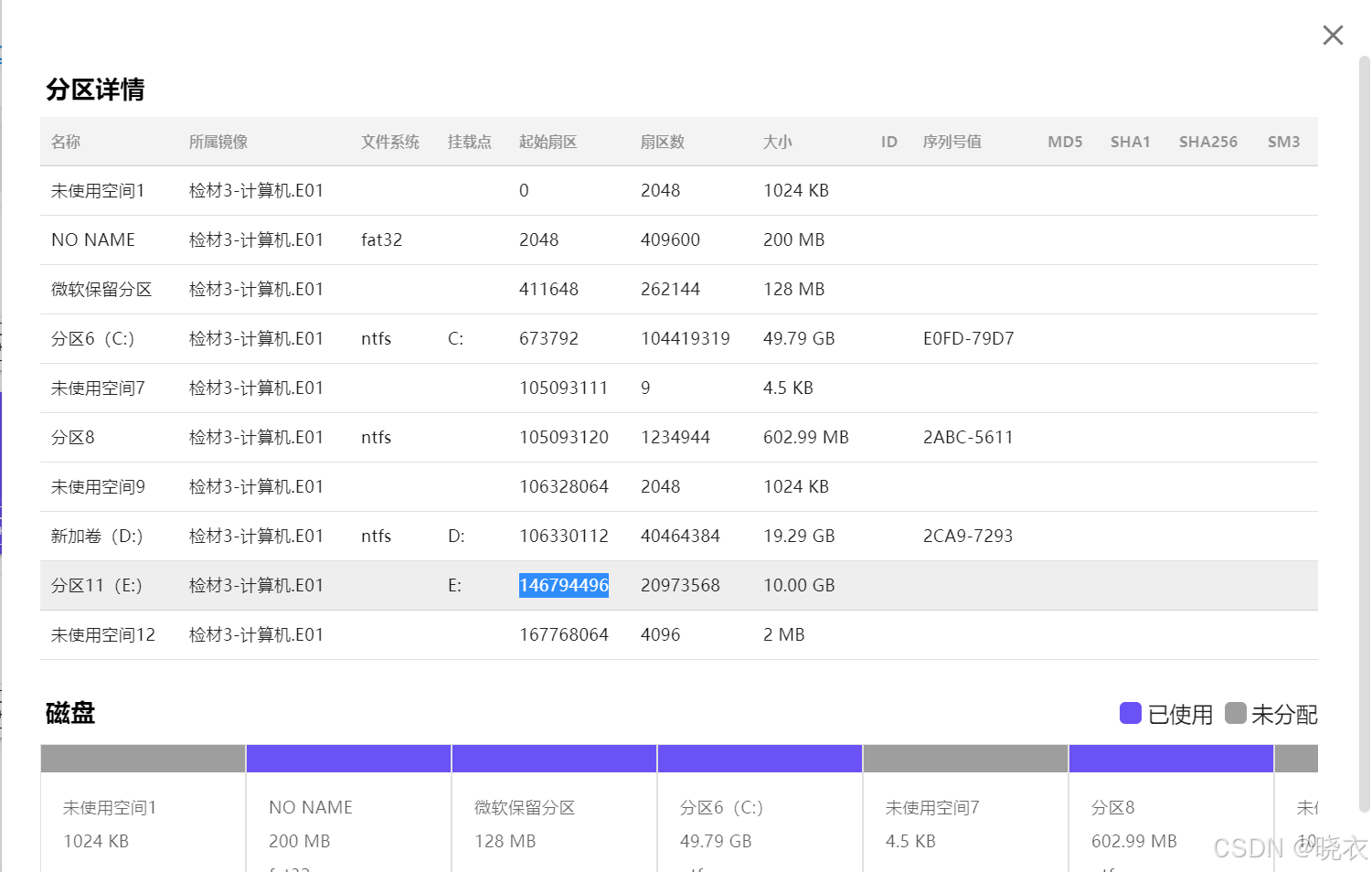1372x872 pixels.
Task: Click the 文件系统 column header
Action: click(x=390, y=142)
